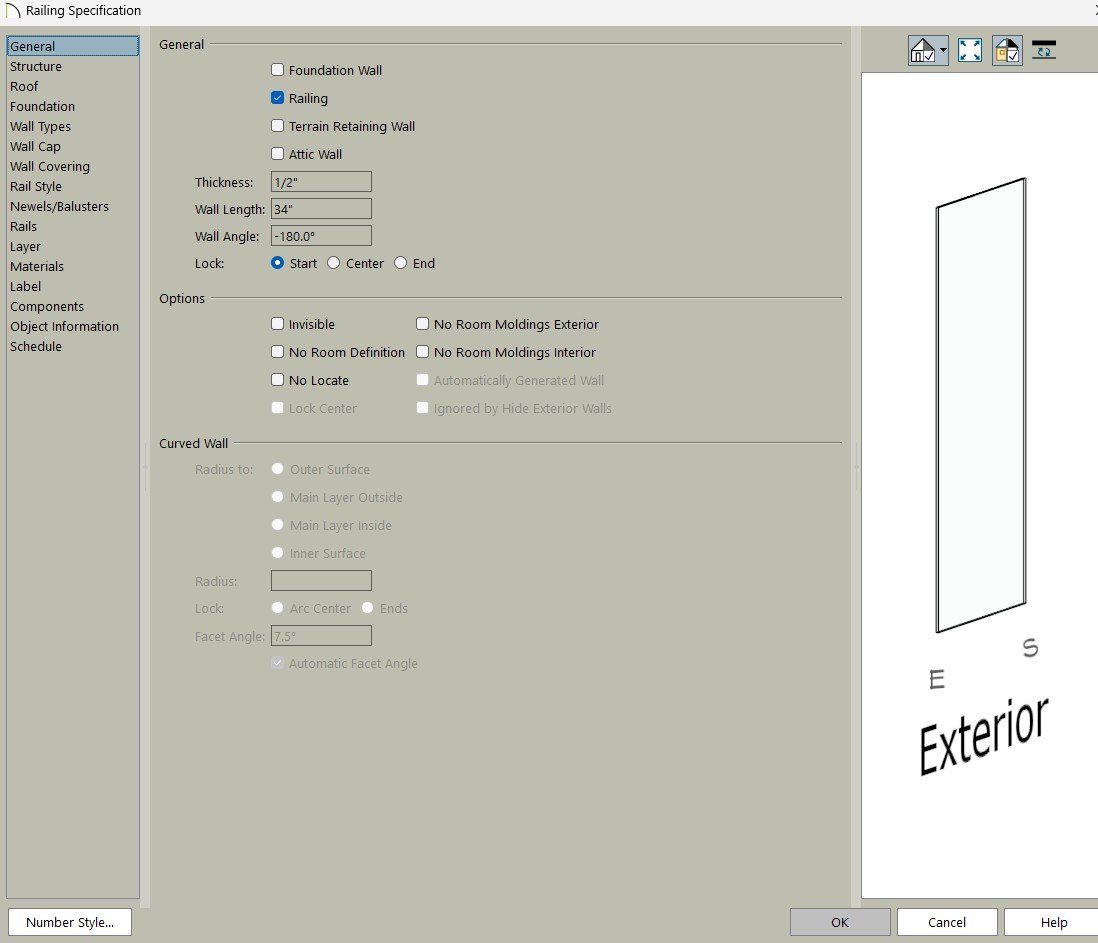Expand the rendering technique dropdown arrow
This screenshot has width=1098, height=943.
(x=943, y=50)
